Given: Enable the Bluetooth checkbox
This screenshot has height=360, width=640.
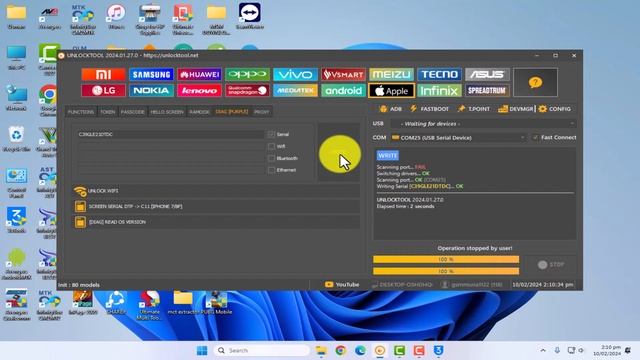Looking at the screenshot, I should [x=271, y=158].
